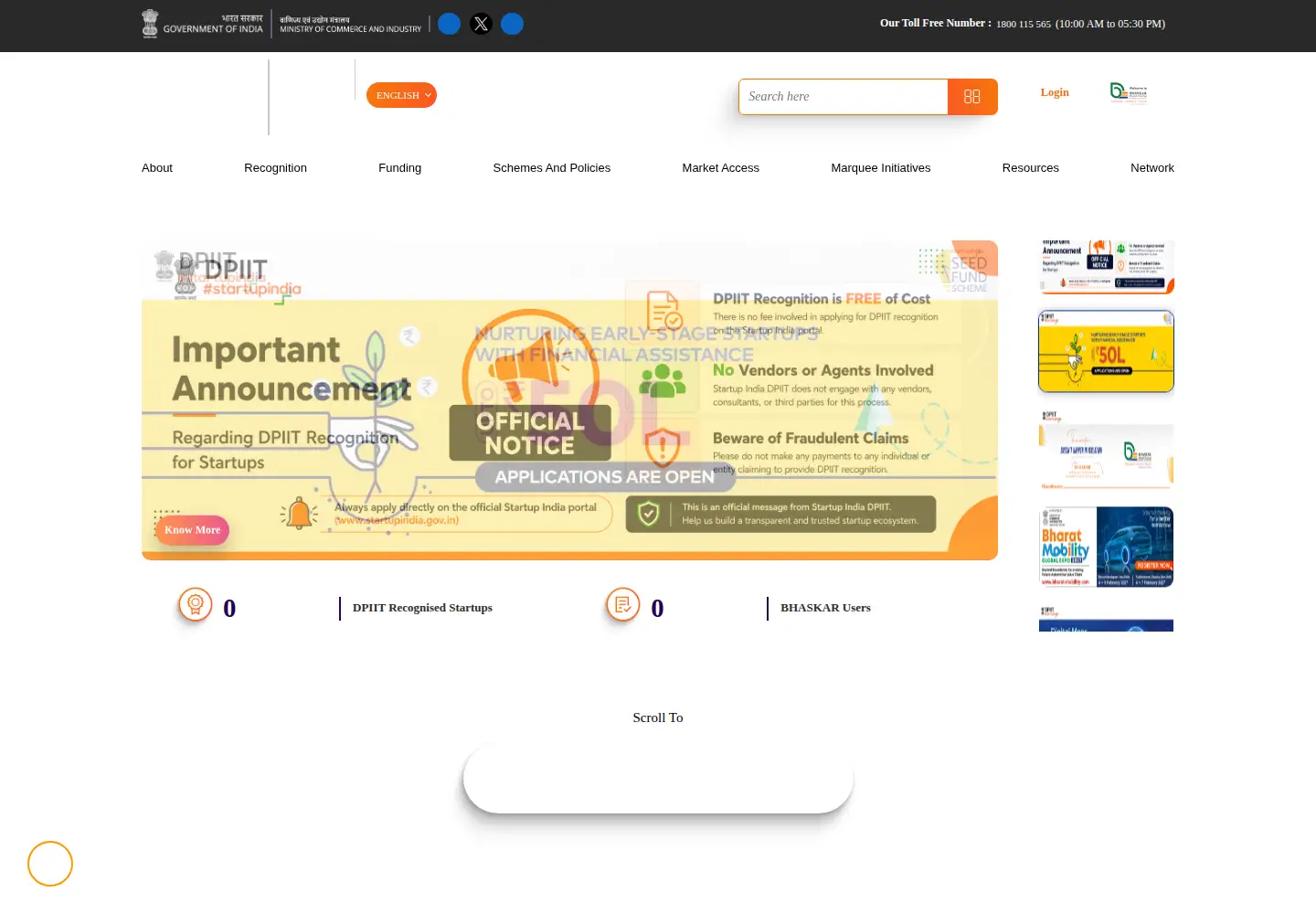Click the Know More button on banner

pos(192,530)
